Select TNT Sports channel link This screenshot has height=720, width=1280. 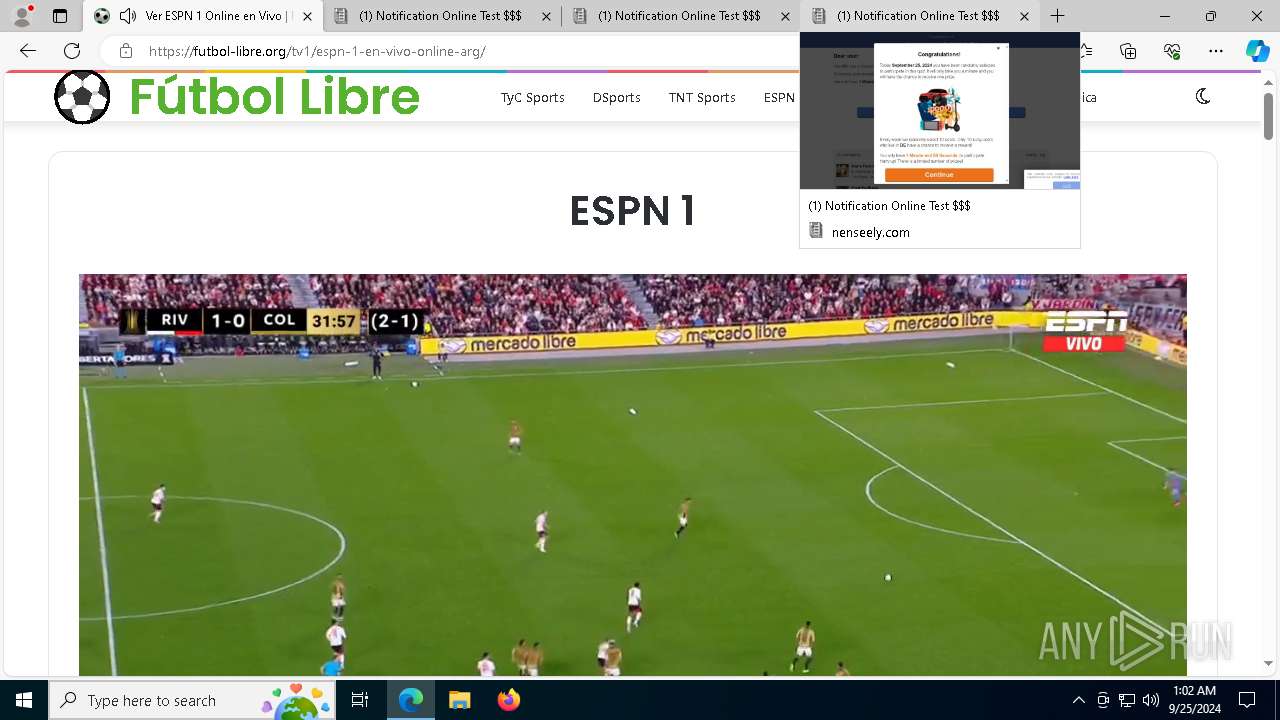pos(702,97)
